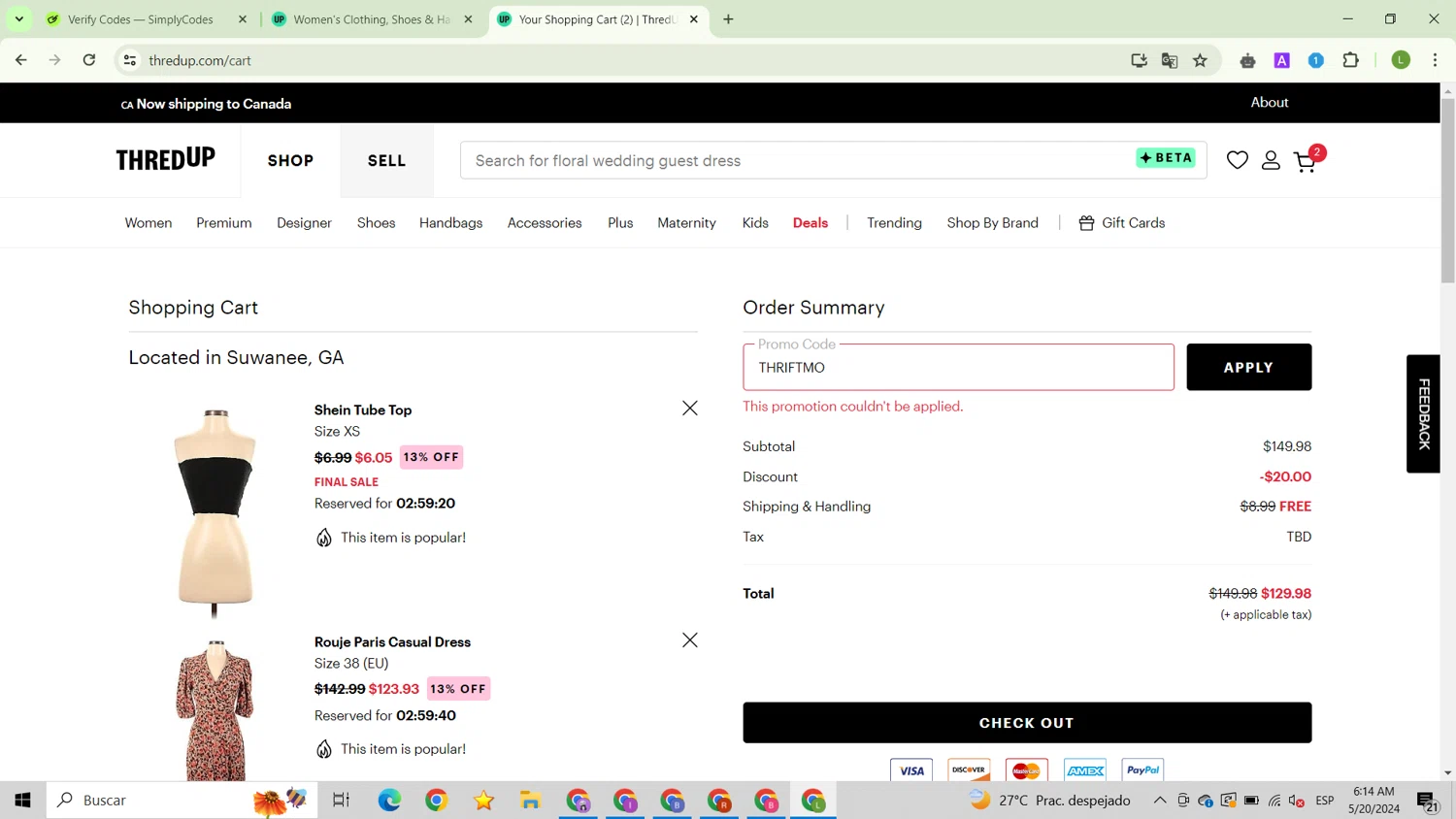This screenshot has height=819, width=1456.
Task: Open the shopping cart icon
Action: tap(1305, 161)
